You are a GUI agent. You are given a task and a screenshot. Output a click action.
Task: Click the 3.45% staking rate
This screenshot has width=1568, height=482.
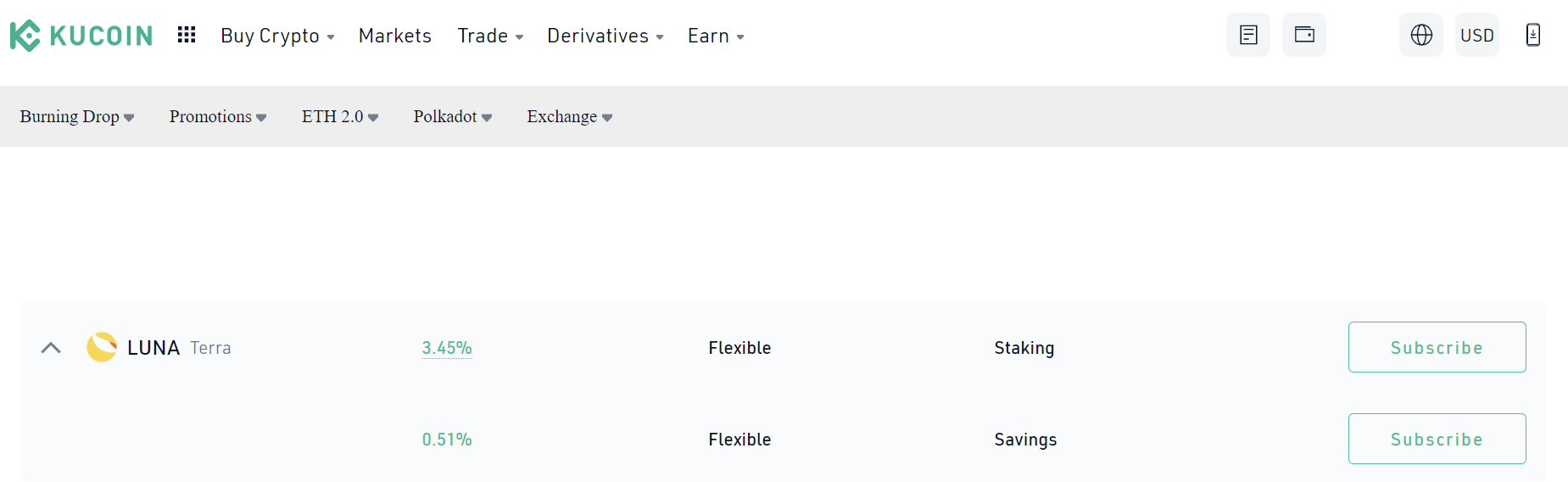point(447,348)
